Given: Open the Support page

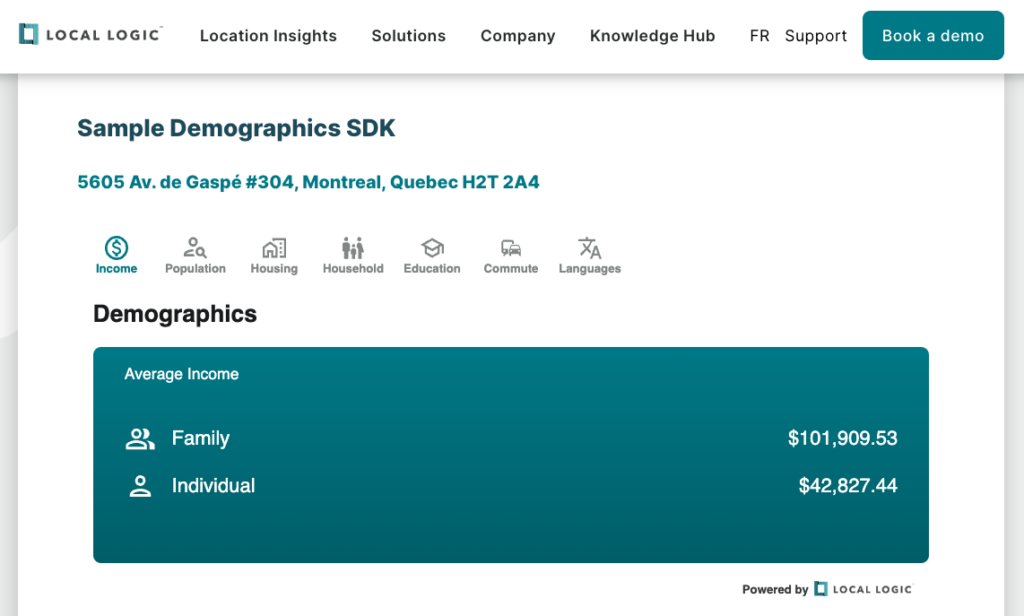Looking at the screenshot, I should 815,36.
